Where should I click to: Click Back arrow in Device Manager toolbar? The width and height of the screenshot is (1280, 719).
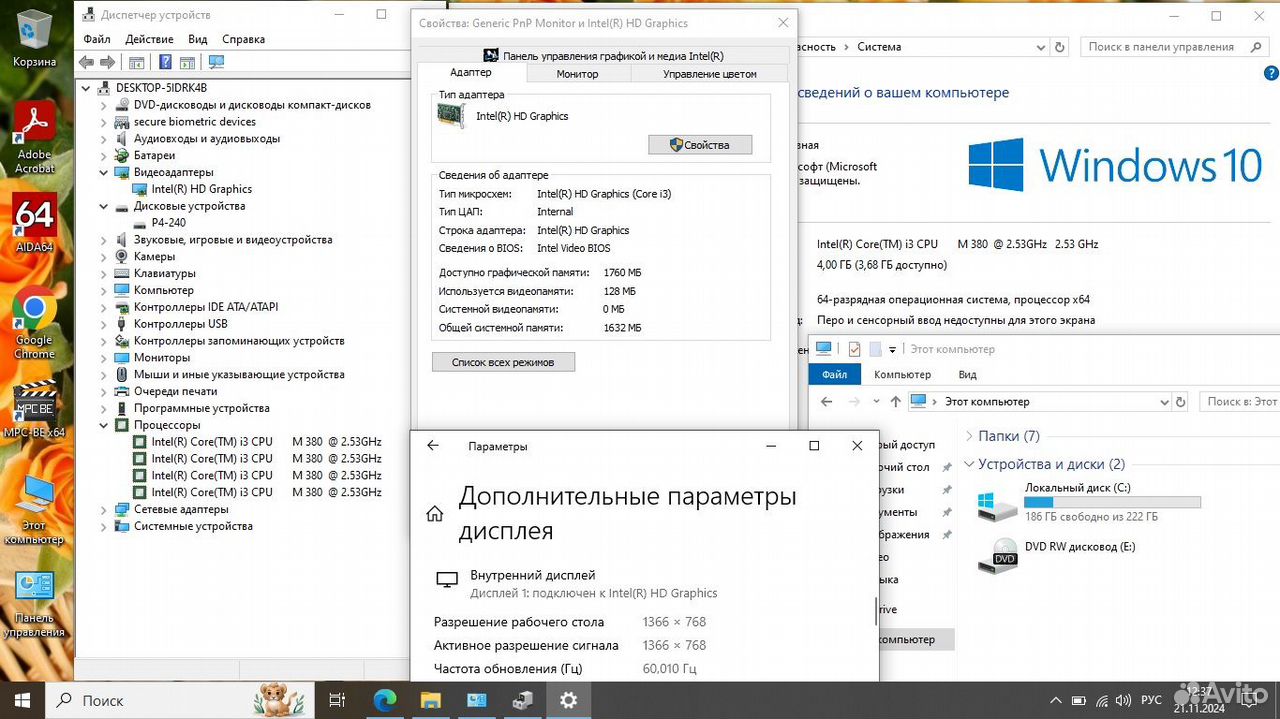pos(86,62)
